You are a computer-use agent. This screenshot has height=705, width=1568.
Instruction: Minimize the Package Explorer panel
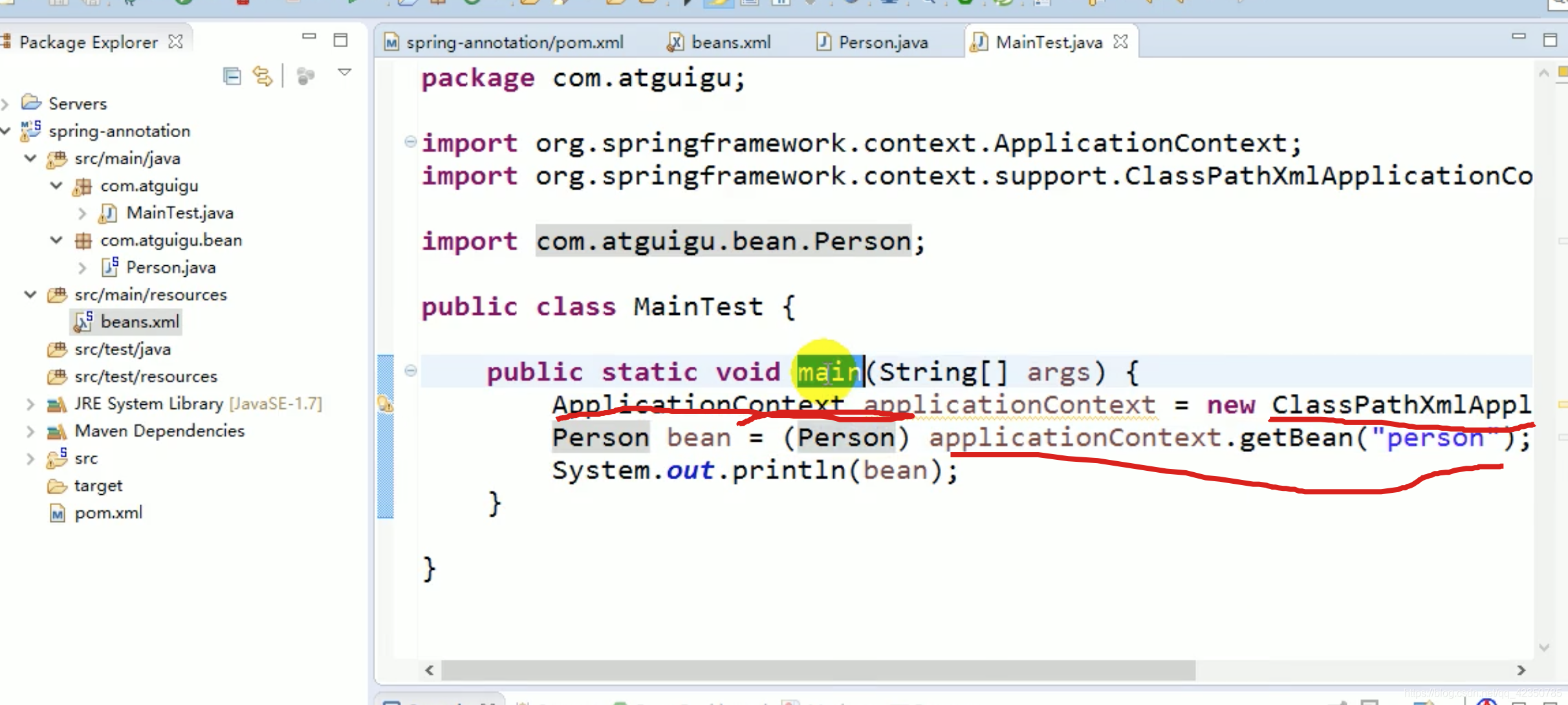[309, 37]
